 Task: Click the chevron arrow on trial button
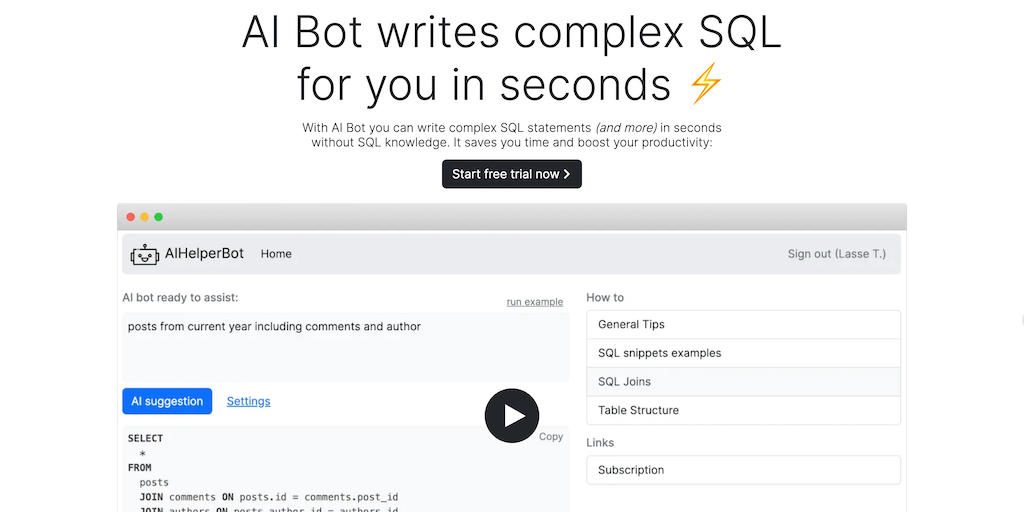click(x=567, y=174)
